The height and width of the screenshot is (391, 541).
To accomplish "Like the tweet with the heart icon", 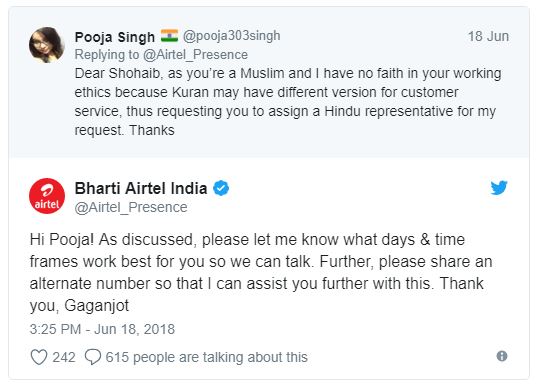I will (x=39, y=357).
